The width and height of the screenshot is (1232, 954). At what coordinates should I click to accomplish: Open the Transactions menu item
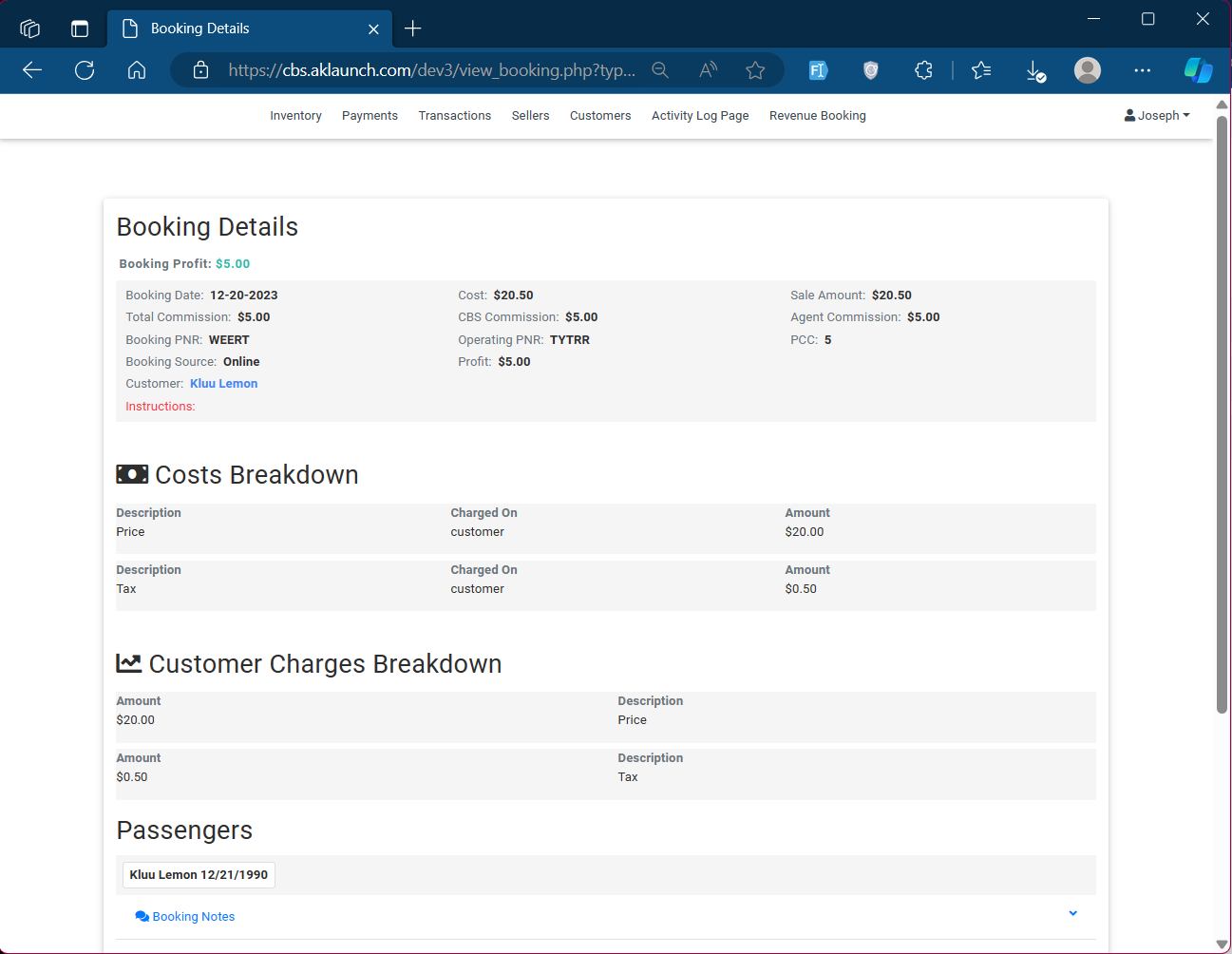(454, 116)
